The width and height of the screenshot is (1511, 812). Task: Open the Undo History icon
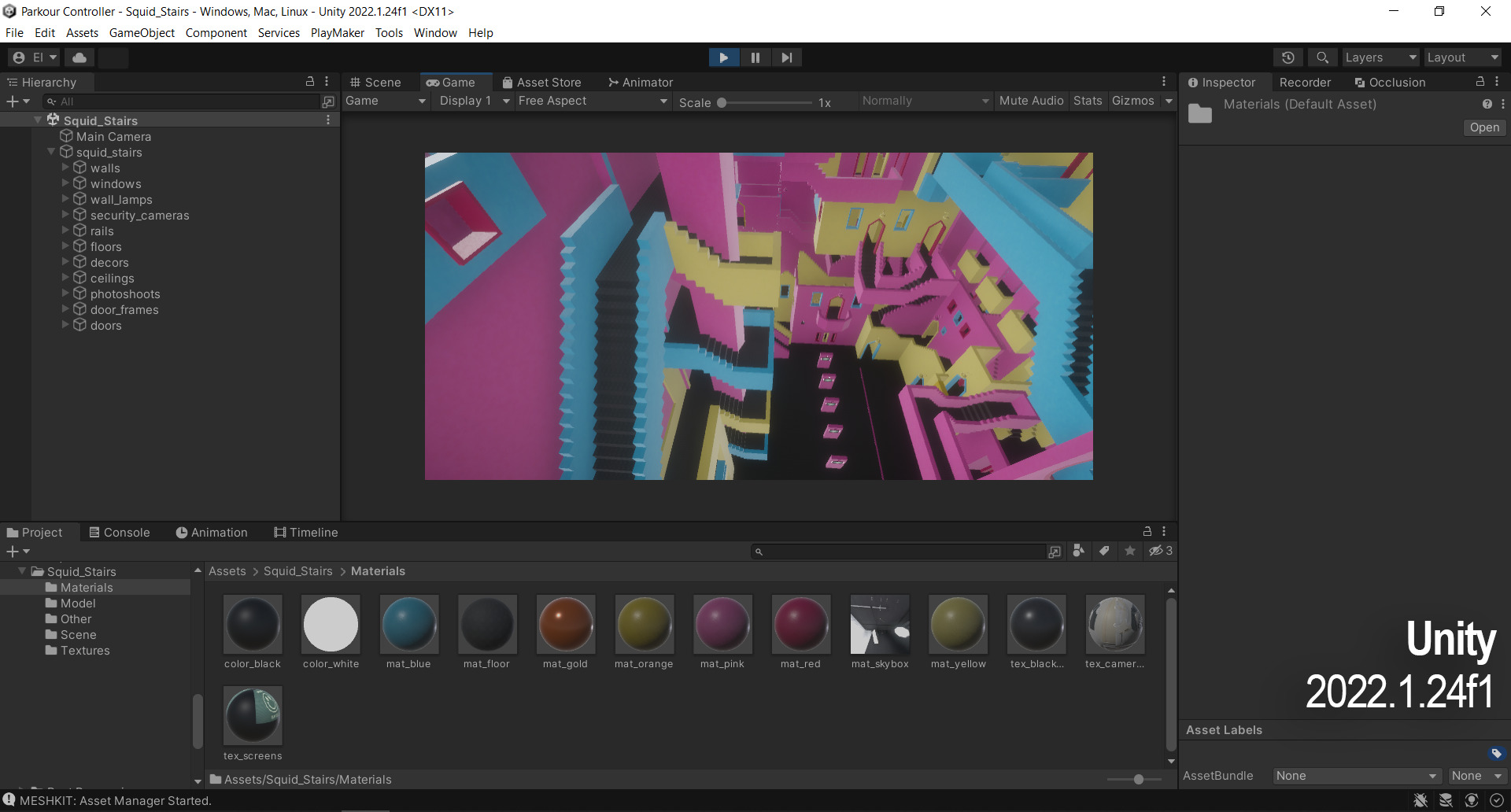point(1288,57)
